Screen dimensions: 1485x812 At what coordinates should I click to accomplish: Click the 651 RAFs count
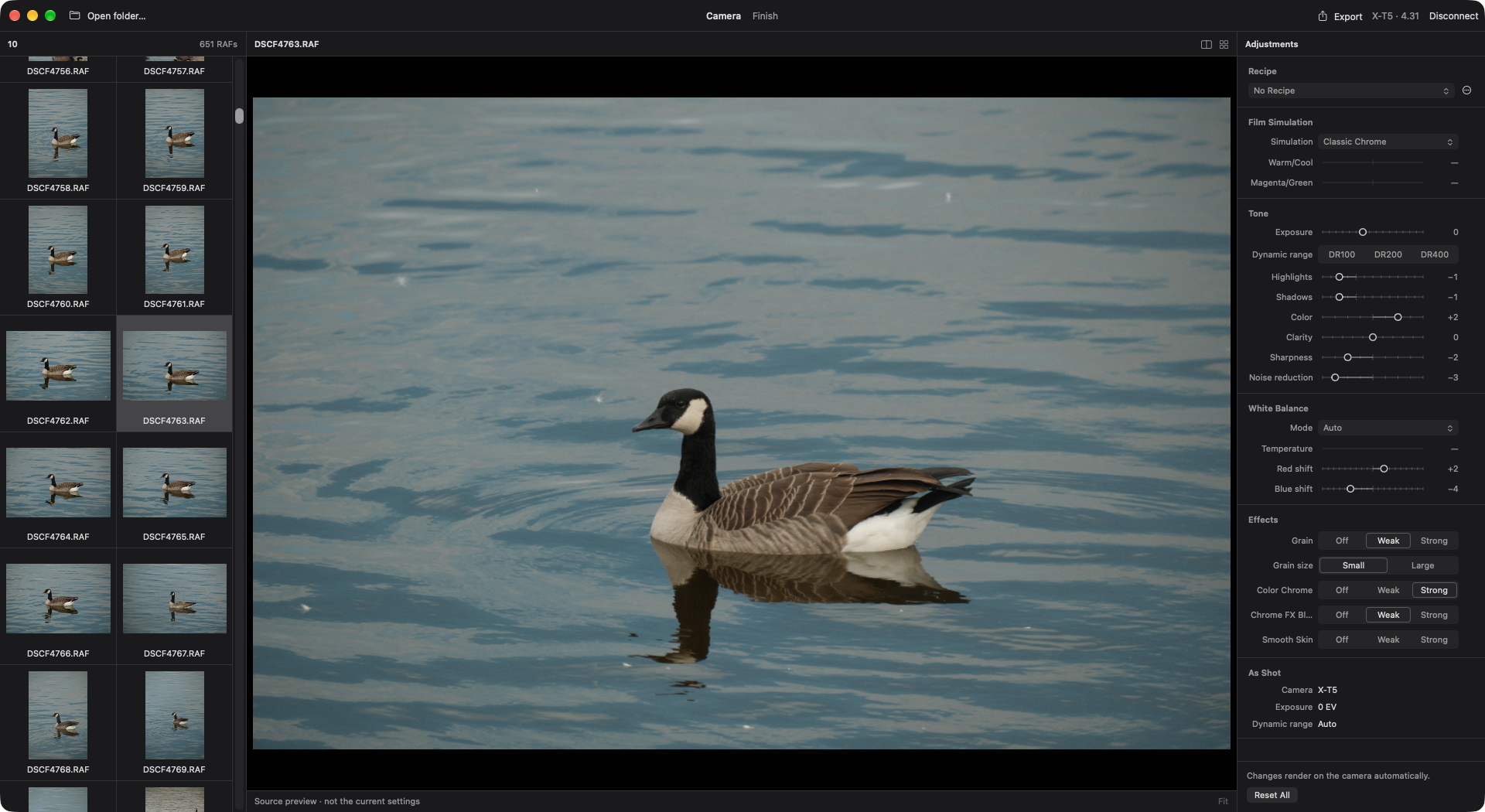click(x=218, y=44)
